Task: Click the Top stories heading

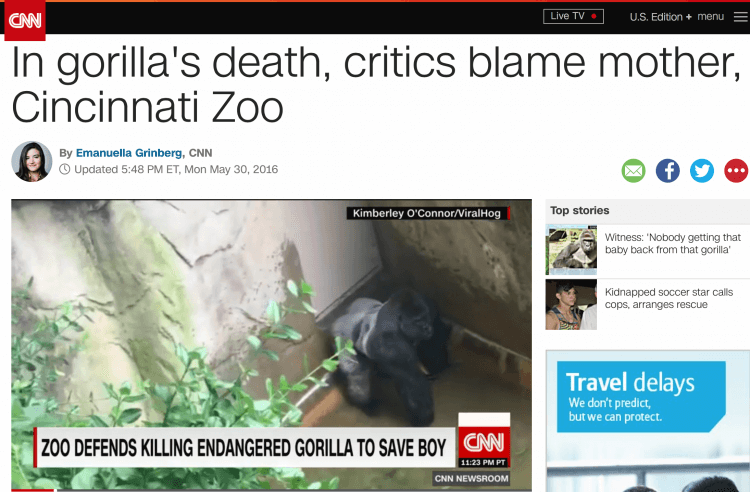Action: [579, 210]
